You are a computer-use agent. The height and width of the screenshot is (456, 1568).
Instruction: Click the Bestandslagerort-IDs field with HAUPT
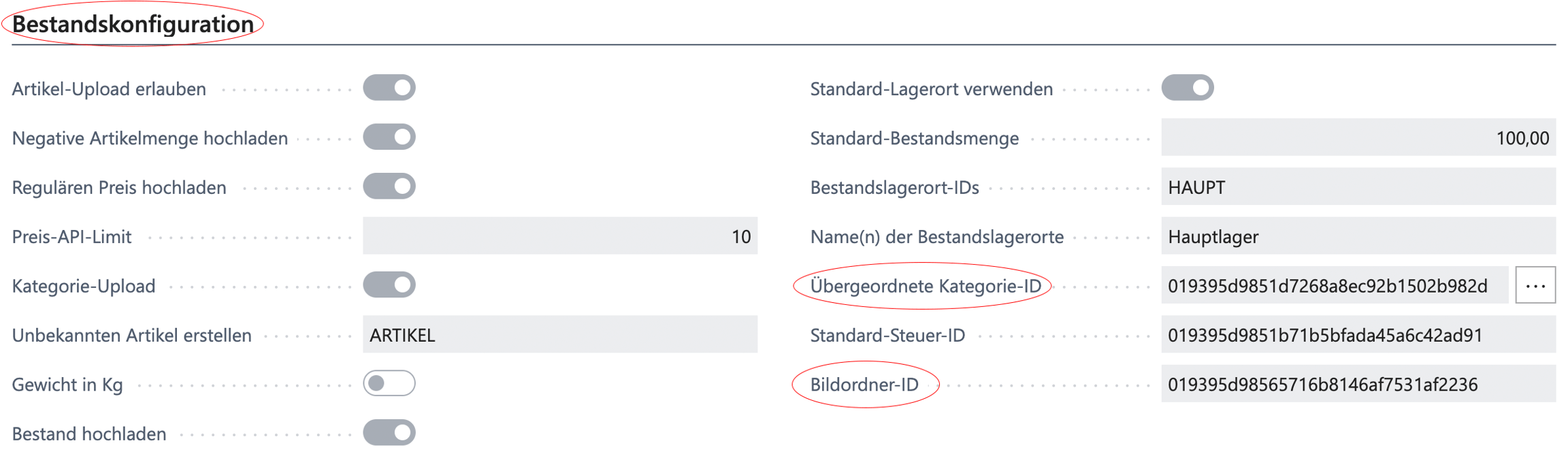(1358, 186)
